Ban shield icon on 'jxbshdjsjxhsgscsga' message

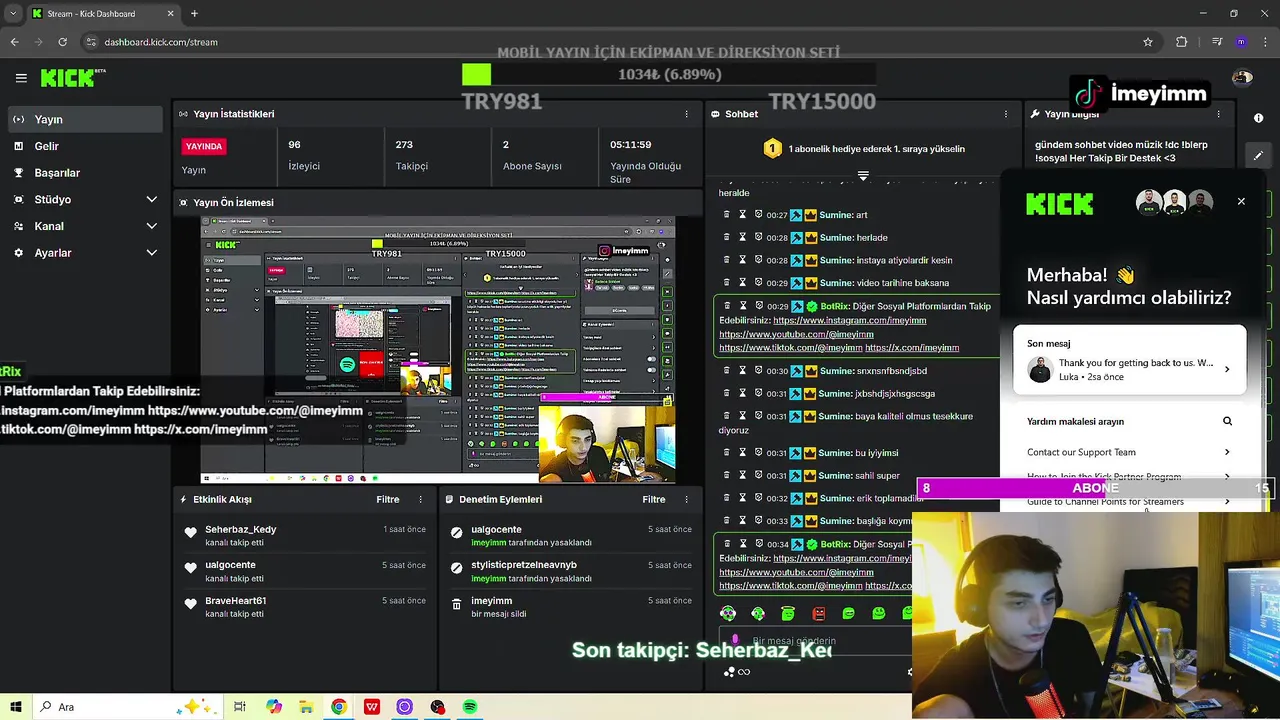pyautogui.click(x=758, y=393)
